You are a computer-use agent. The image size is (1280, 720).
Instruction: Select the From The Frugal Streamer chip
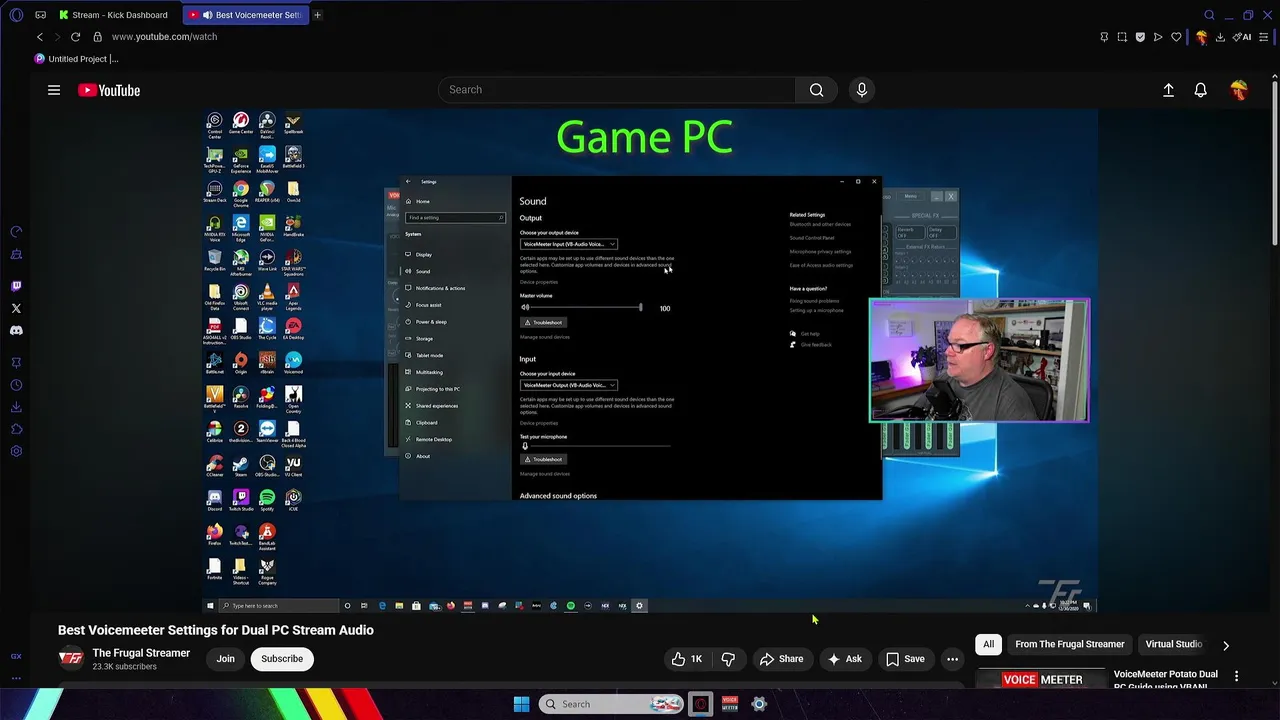[x=1070, y=644]
